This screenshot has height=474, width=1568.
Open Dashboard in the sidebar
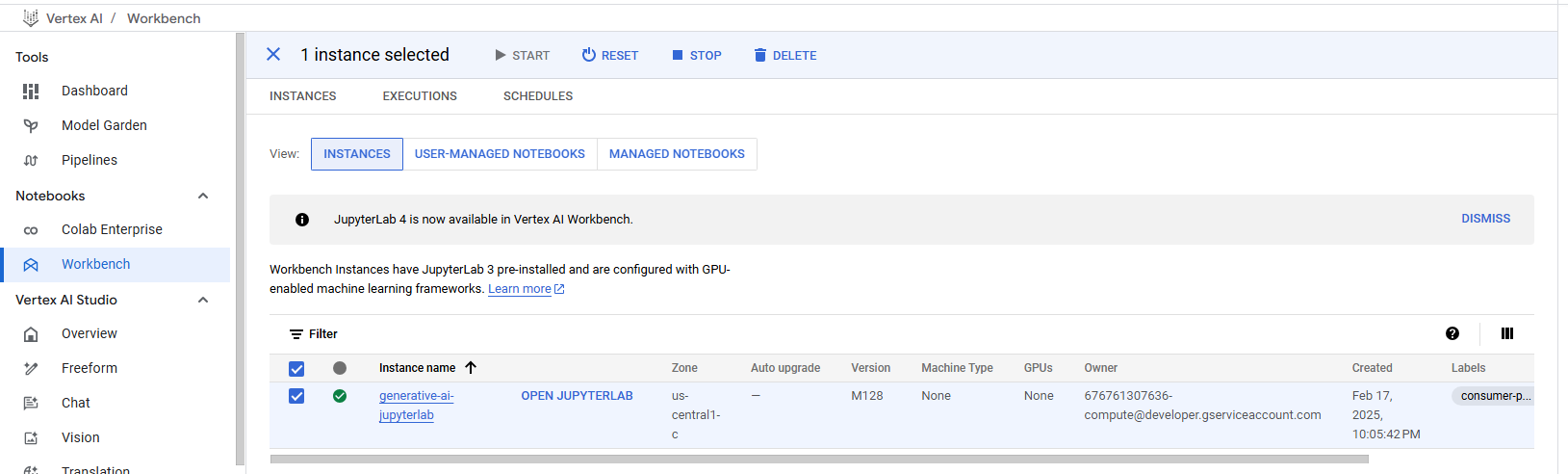click(x=94, y=91)
